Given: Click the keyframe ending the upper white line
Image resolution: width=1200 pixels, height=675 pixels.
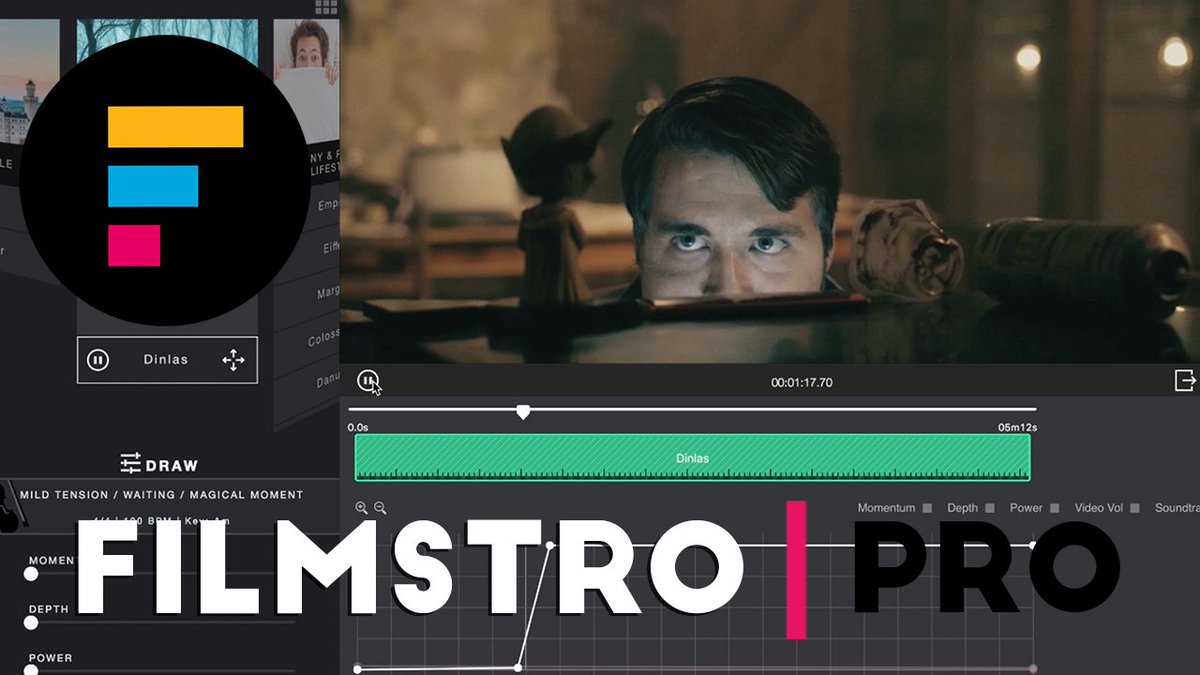Looking at the screenshot, I should pos(1033,545).
